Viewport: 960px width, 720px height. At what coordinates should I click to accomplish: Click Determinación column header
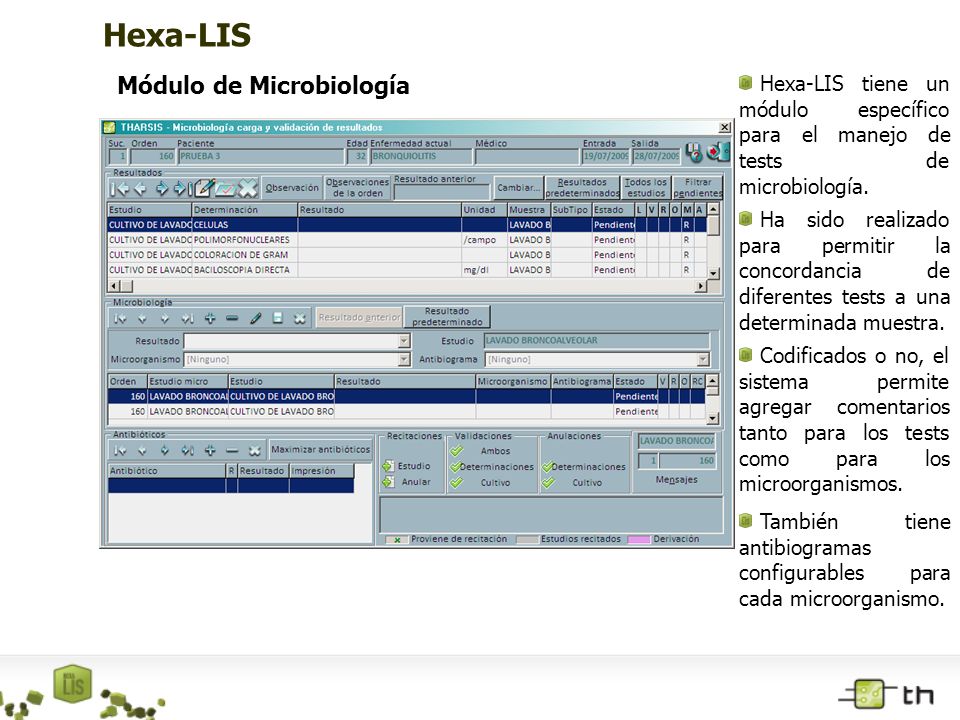pyautogui.click(x=244, y=210)
